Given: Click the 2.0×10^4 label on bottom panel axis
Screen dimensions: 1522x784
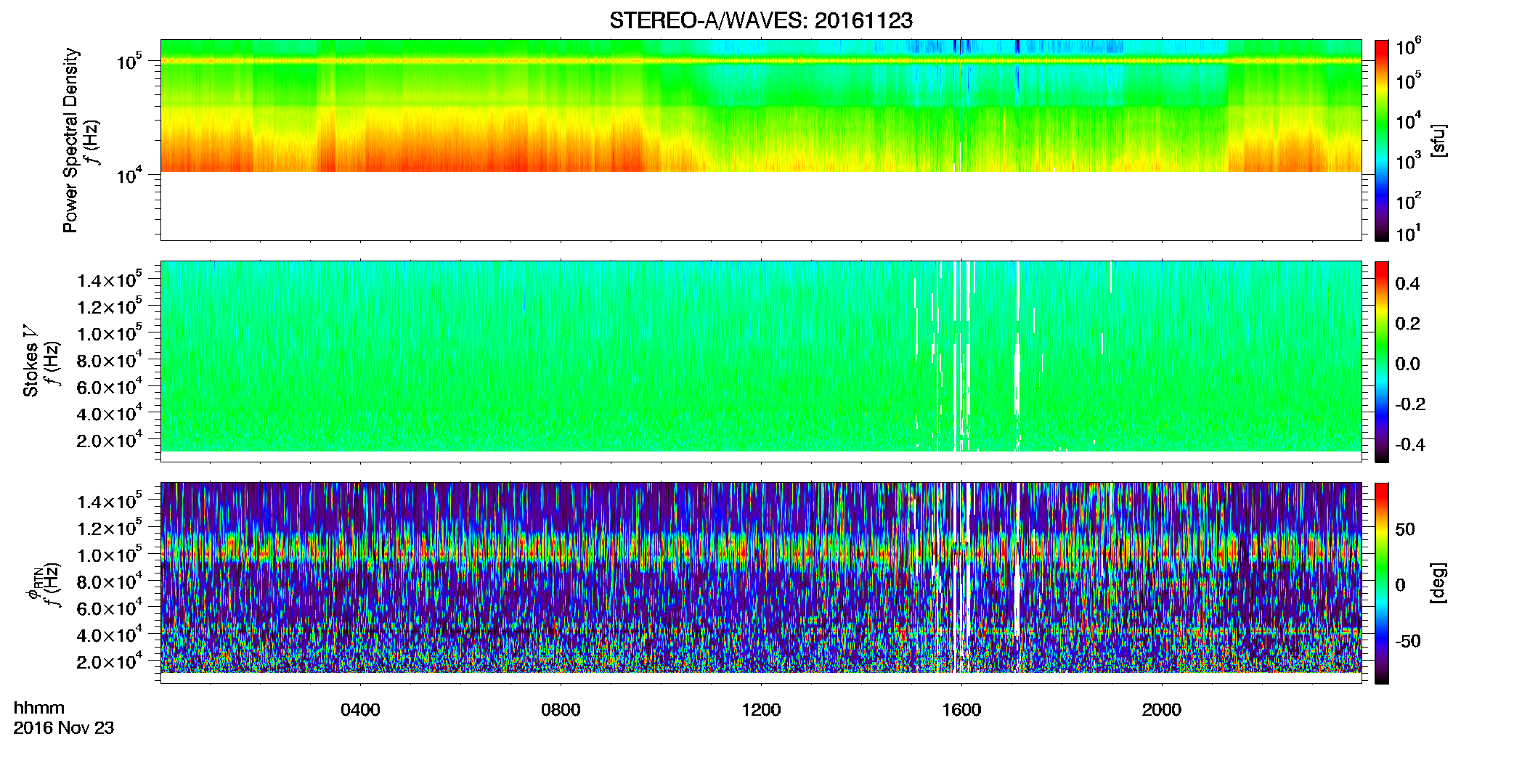Looking at the screenshot, I should point(110,661).
